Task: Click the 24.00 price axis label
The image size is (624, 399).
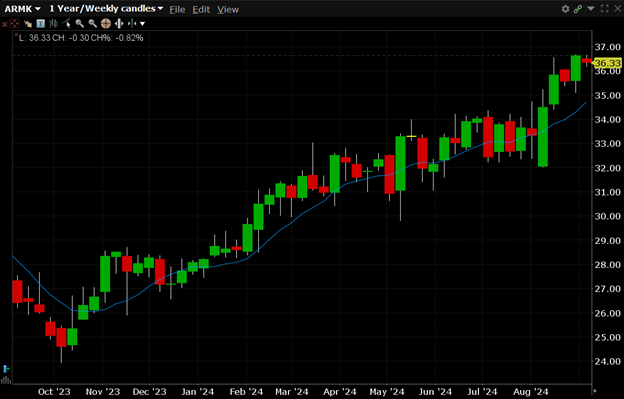Action: pyautogui.click(x=607, y=362)
